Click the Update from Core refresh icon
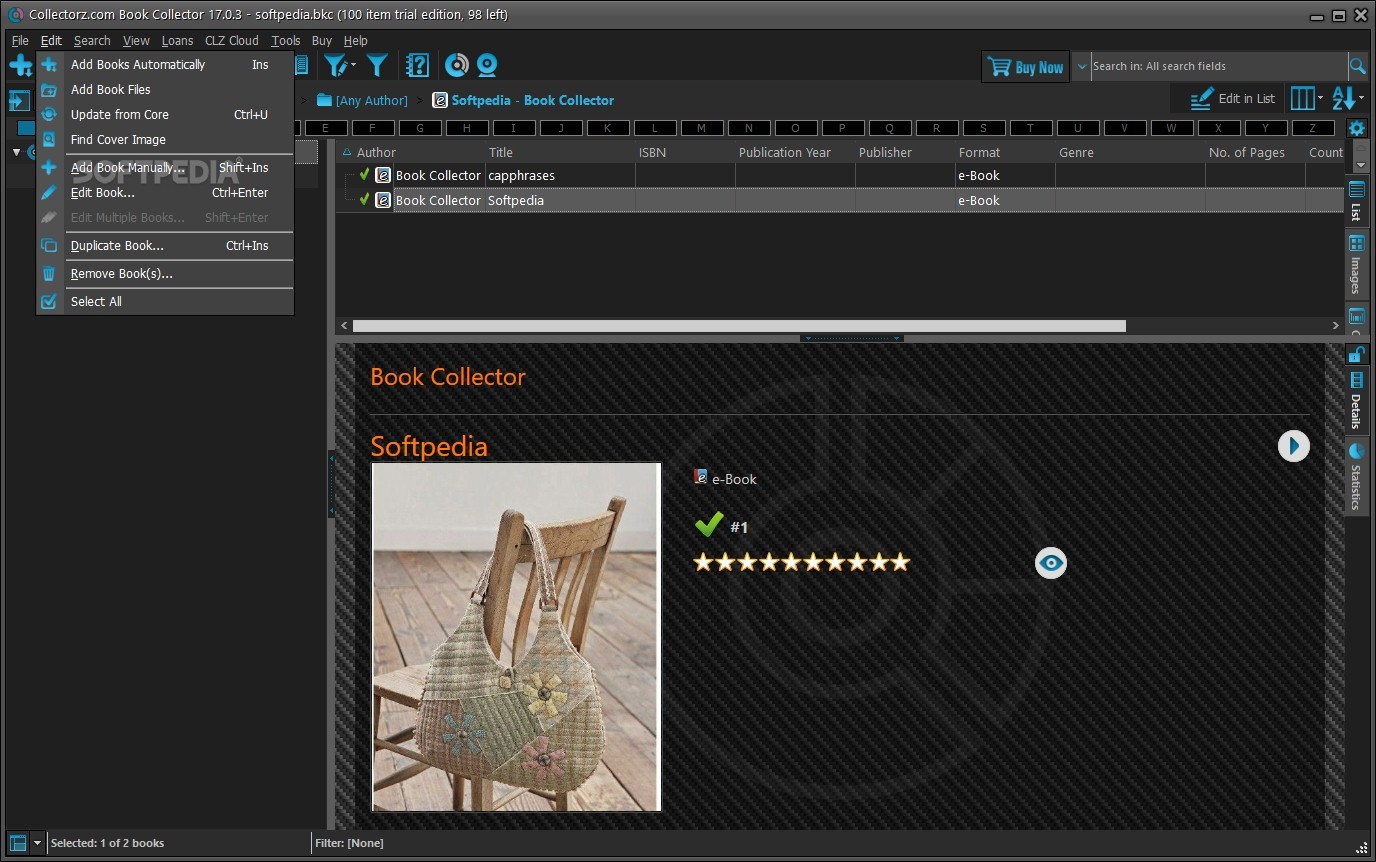This screenshot has height=862, width=1376. point(48,114)
